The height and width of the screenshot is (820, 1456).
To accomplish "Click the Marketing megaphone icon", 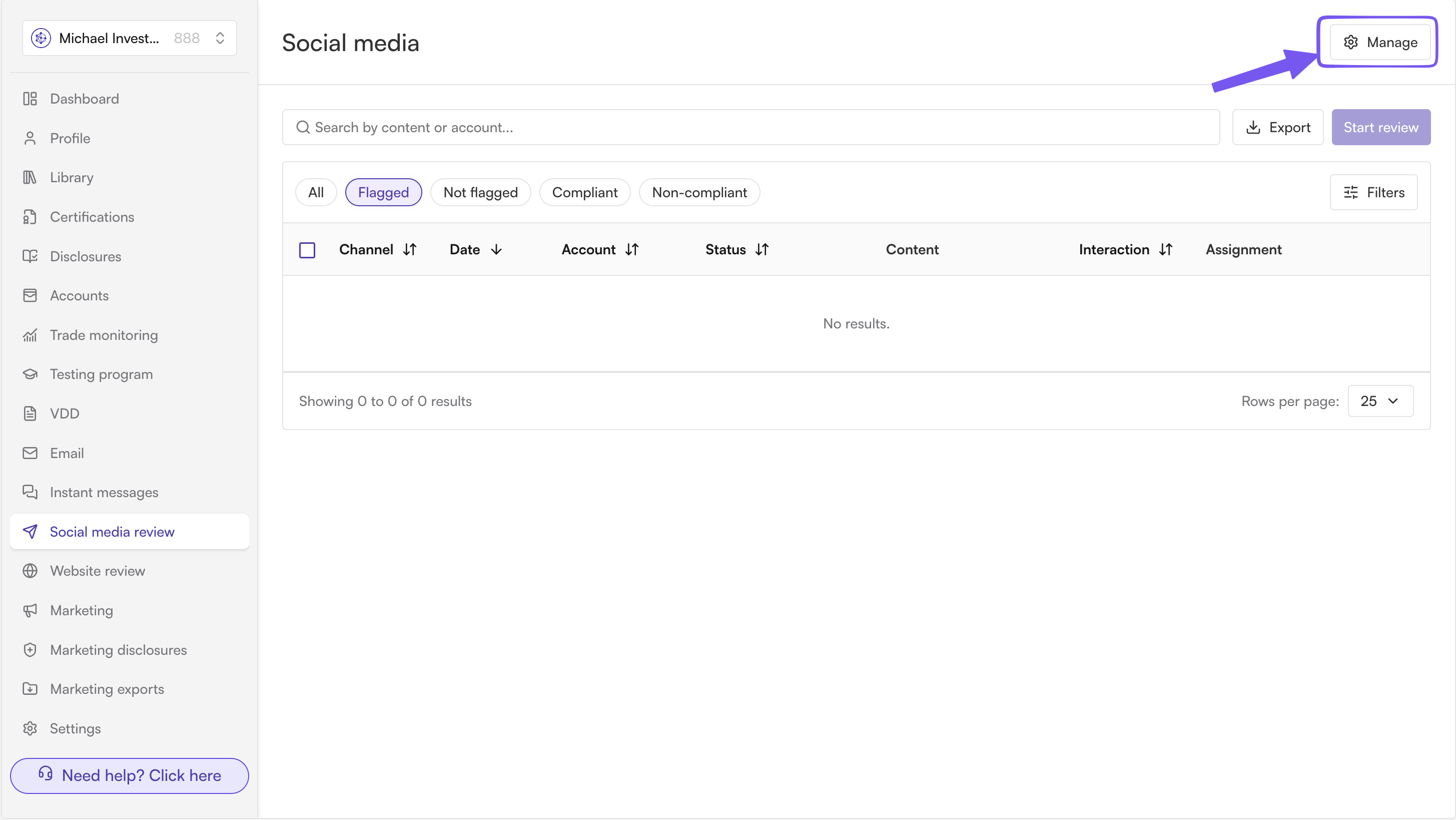I will [x=30, y=611].
